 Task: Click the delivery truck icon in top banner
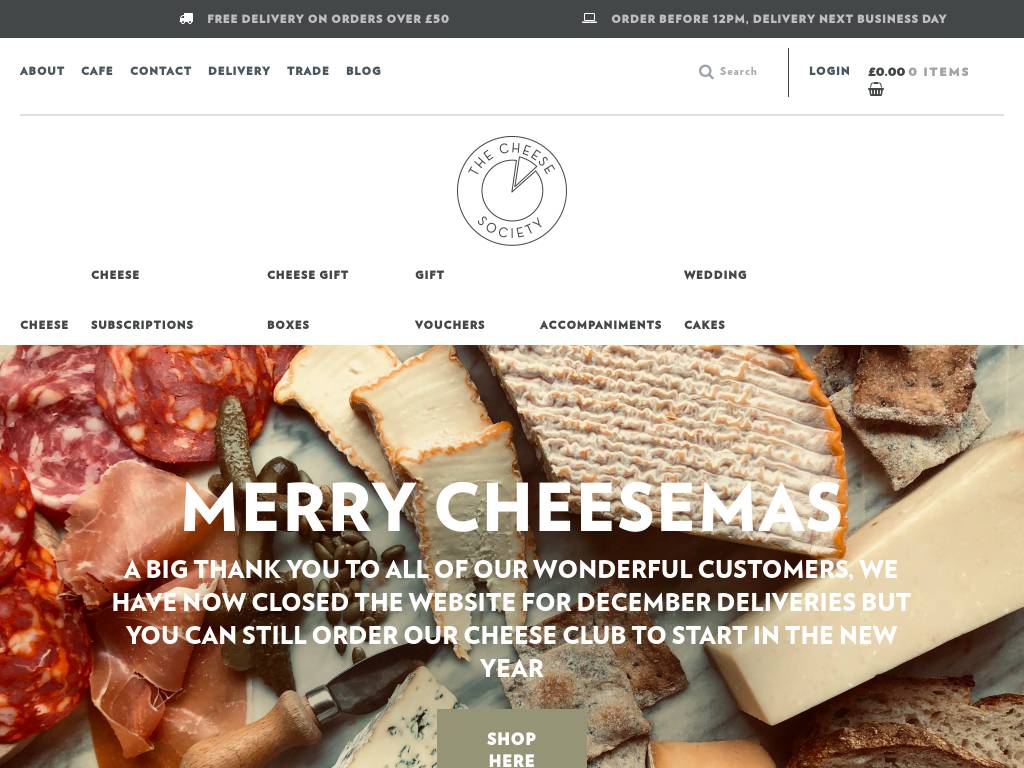click(x=186, y=19)
